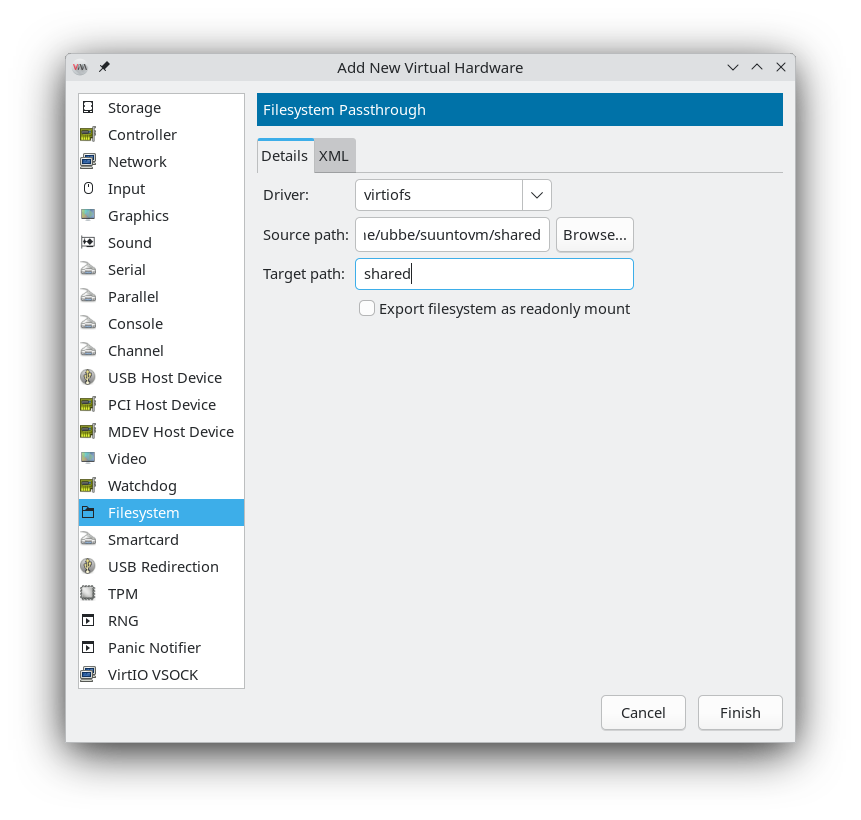861x820 pixels.
Task: Open the Driver dropdown arrow
Action: [x=537, y=195]
